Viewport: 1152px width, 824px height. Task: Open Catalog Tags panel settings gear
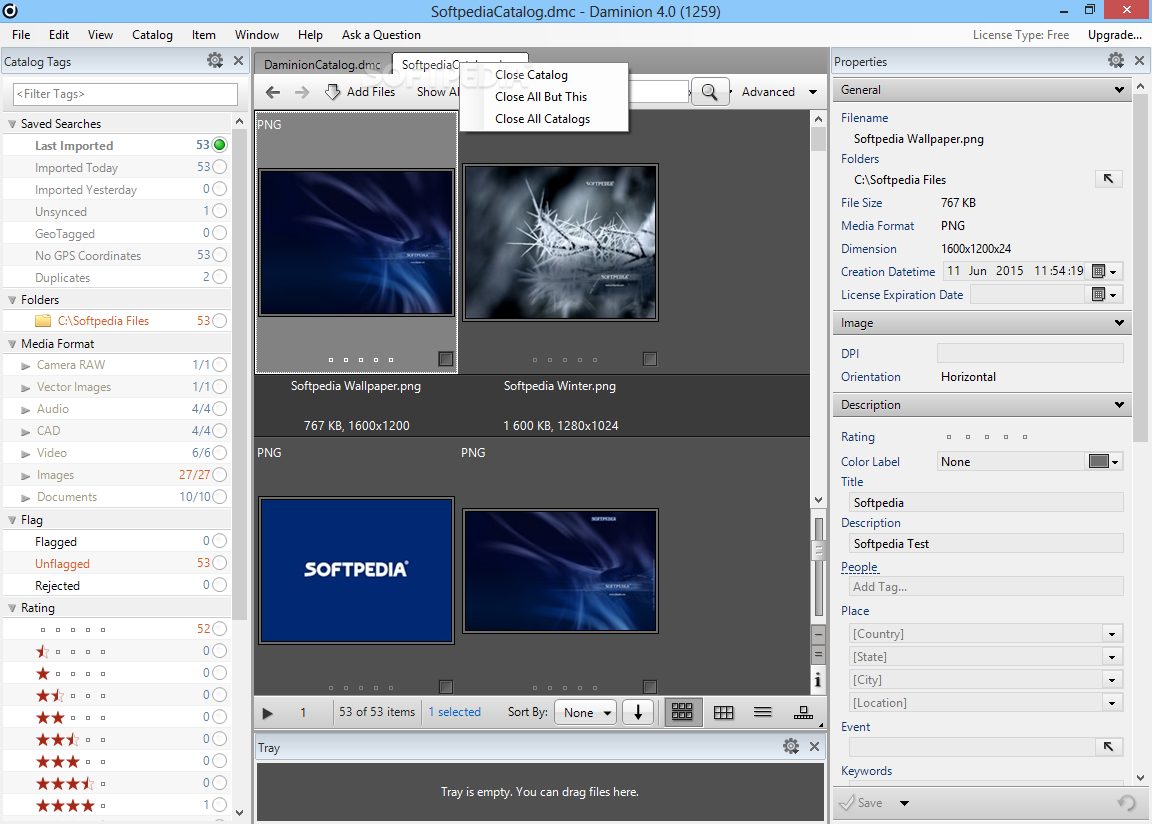tap(215, 60)
